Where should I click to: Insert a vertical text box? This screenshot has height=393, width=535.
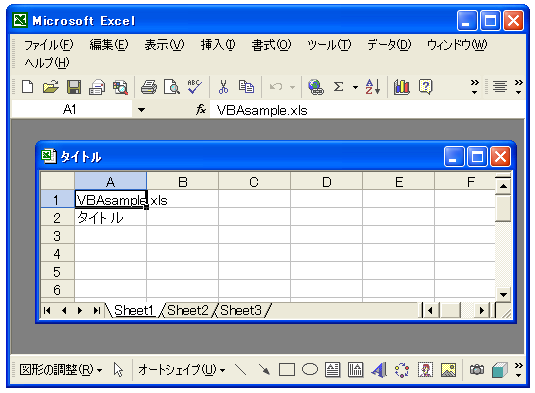pos(356,370)
